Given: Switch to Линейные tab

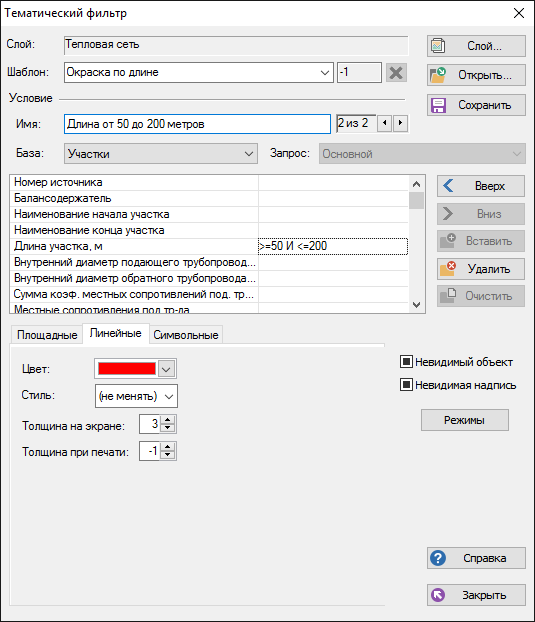Looking at the screenshot, I should coord(115,333).
